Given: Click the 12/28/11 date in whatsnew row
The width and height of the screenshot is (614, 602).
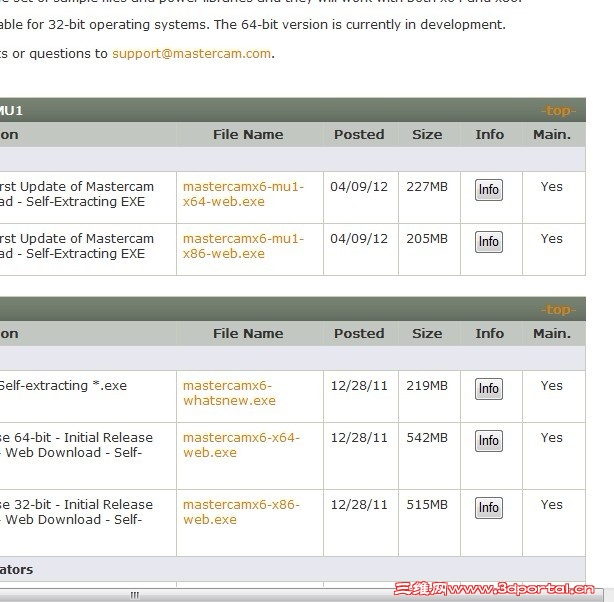Looking at the screenshot, I should click(359, 385).
